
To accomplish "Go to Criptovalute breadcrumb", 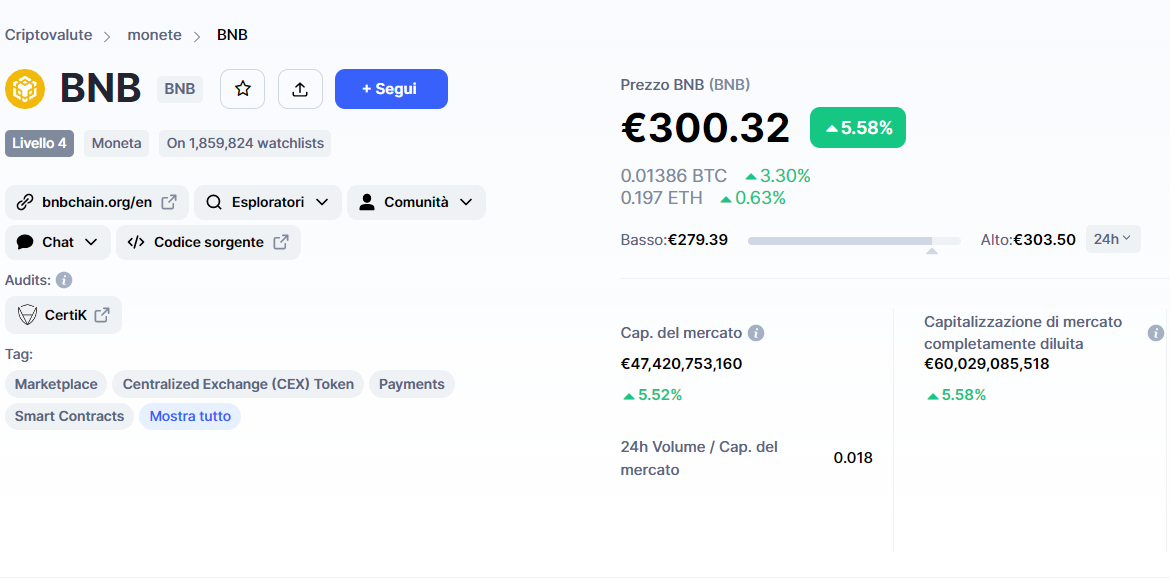I will tap(49, 35).
